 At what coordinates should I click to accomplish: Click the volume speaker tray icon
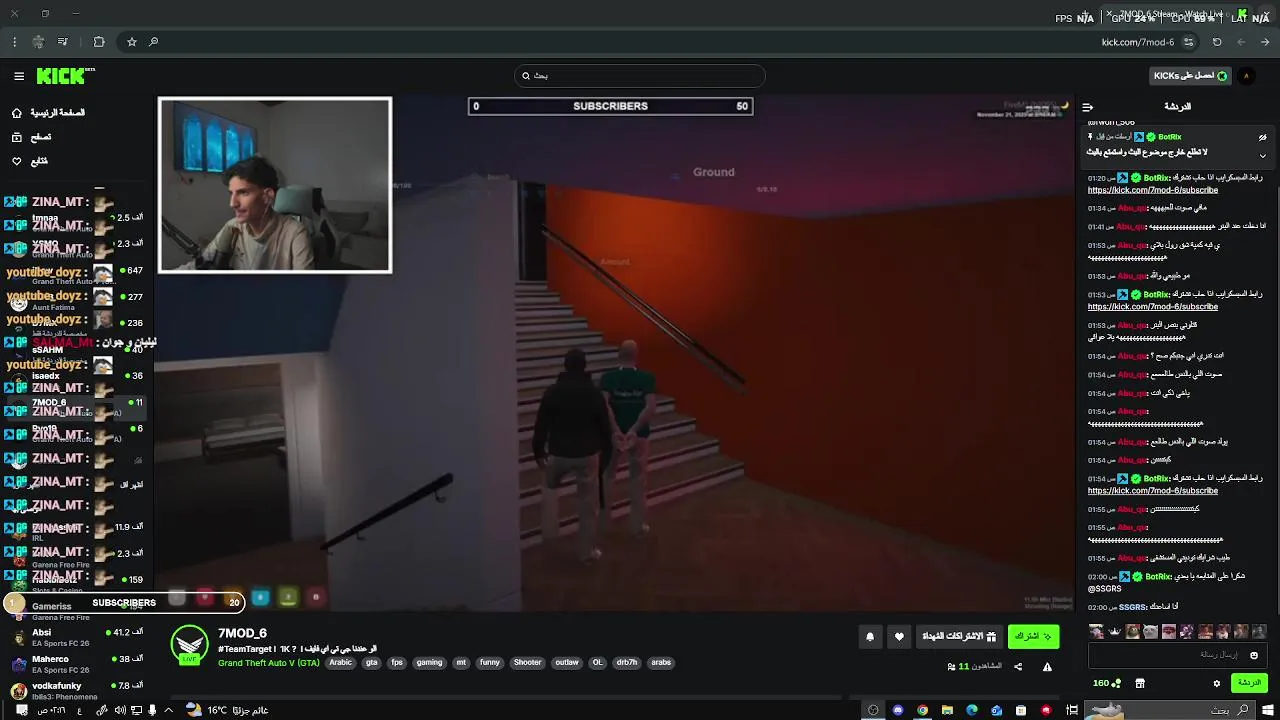pyautogui.click(x=120, y=710)
